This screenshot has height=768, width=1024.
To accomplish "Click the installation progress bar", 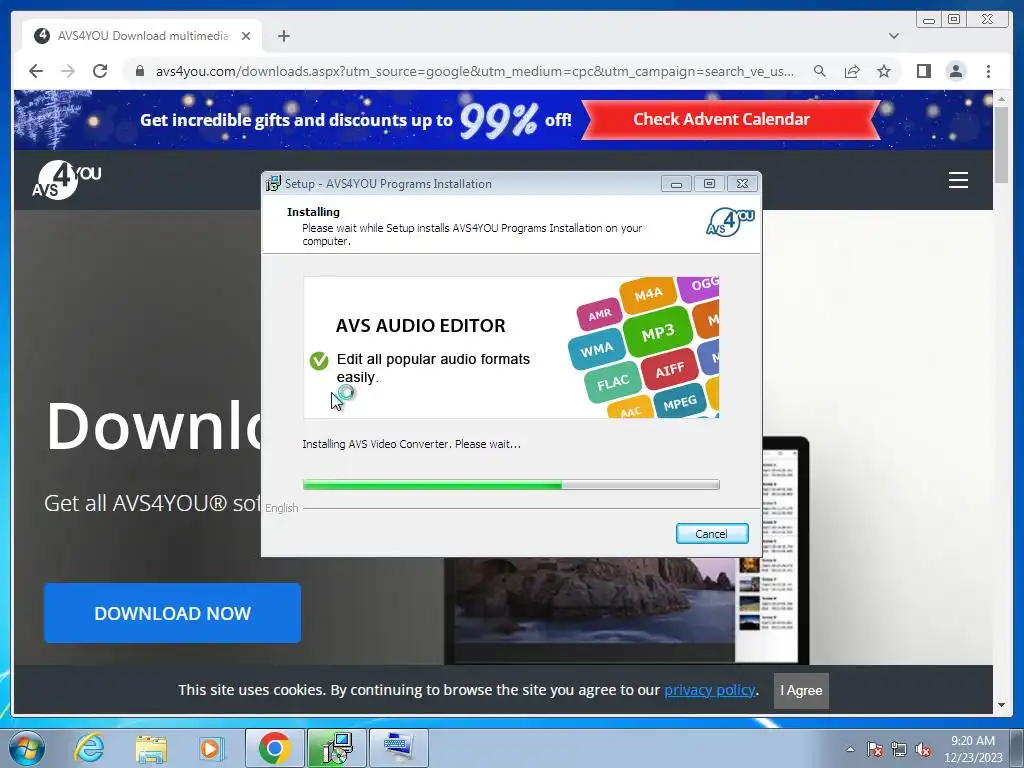I will point(511,485).
